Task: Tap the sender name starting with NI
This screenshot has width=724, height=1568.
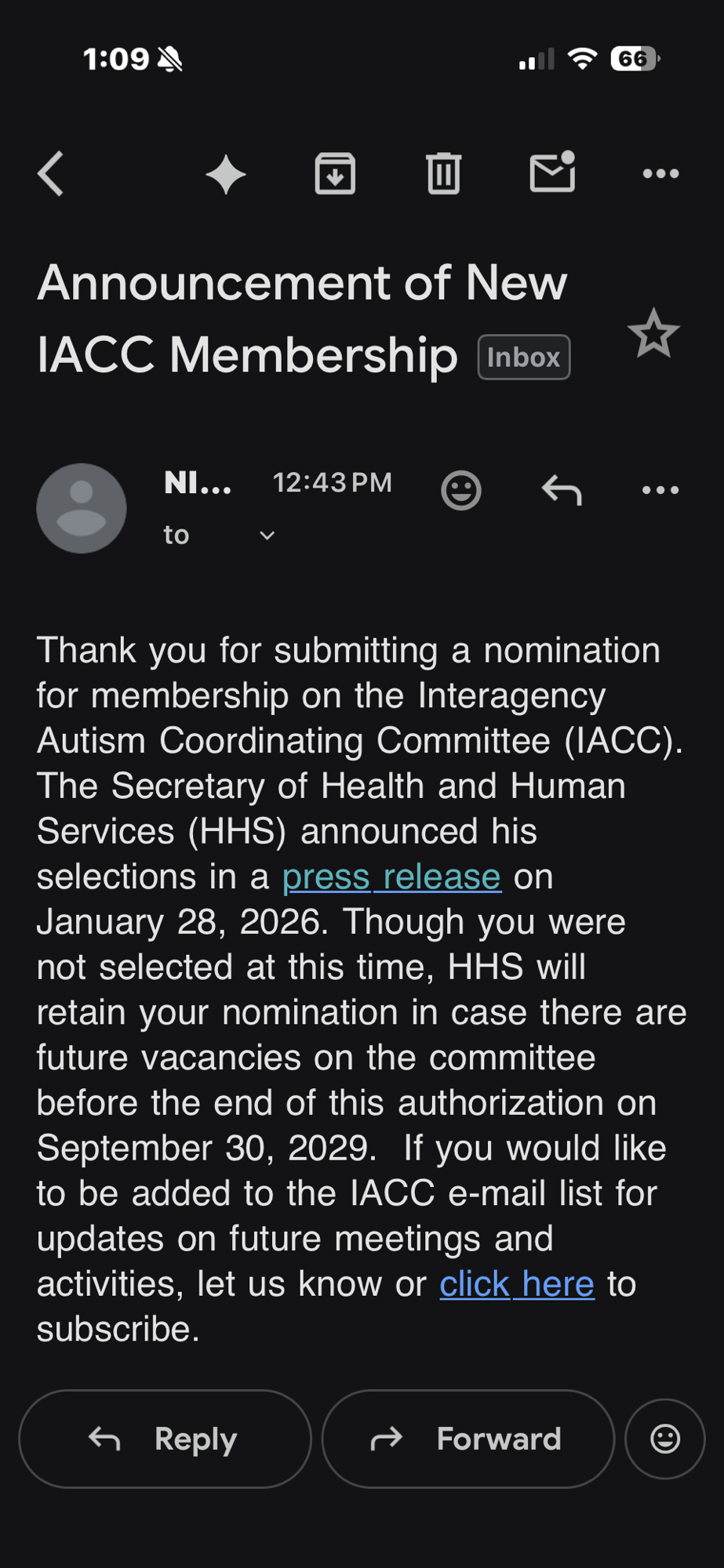Action: click(198, 483)
